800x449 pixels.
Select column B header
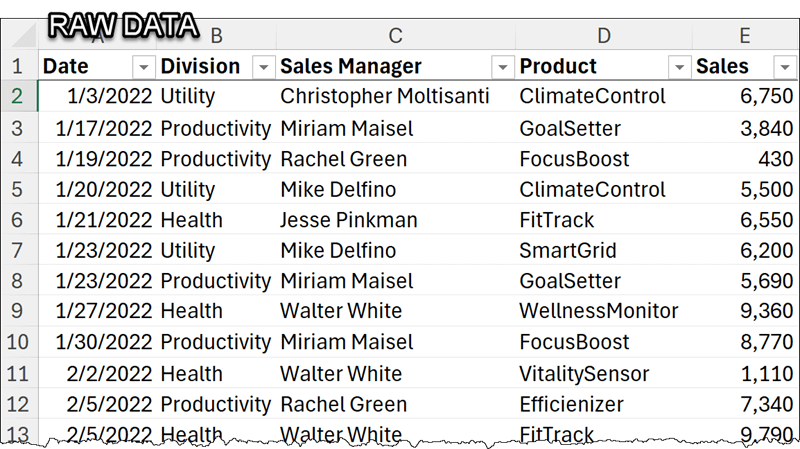click(x=216, y=36)
